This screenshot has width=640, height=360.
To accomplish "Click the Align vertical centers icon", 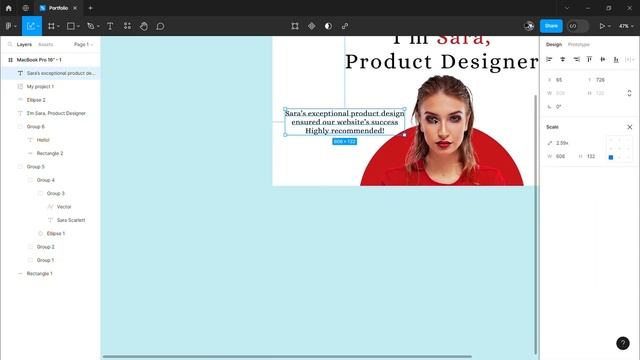I will pos(603,60).
